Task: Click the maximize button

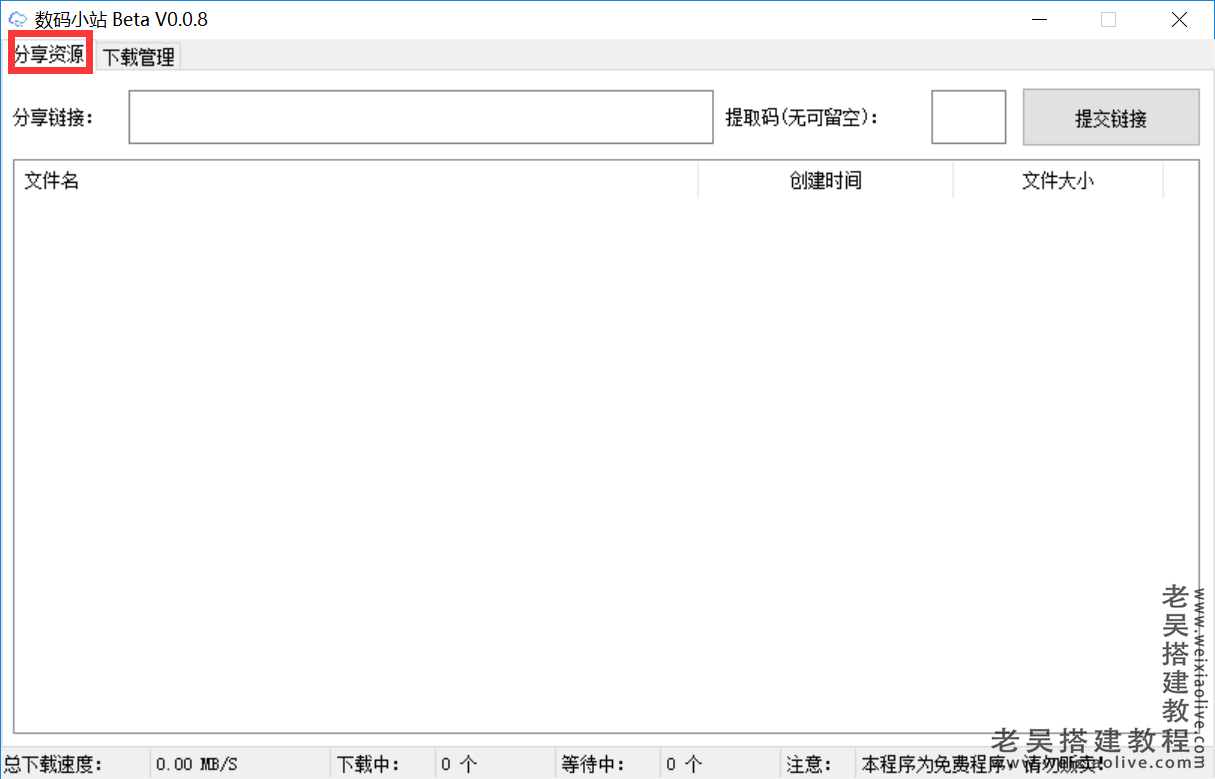Action: click(x=1108, y=18)
